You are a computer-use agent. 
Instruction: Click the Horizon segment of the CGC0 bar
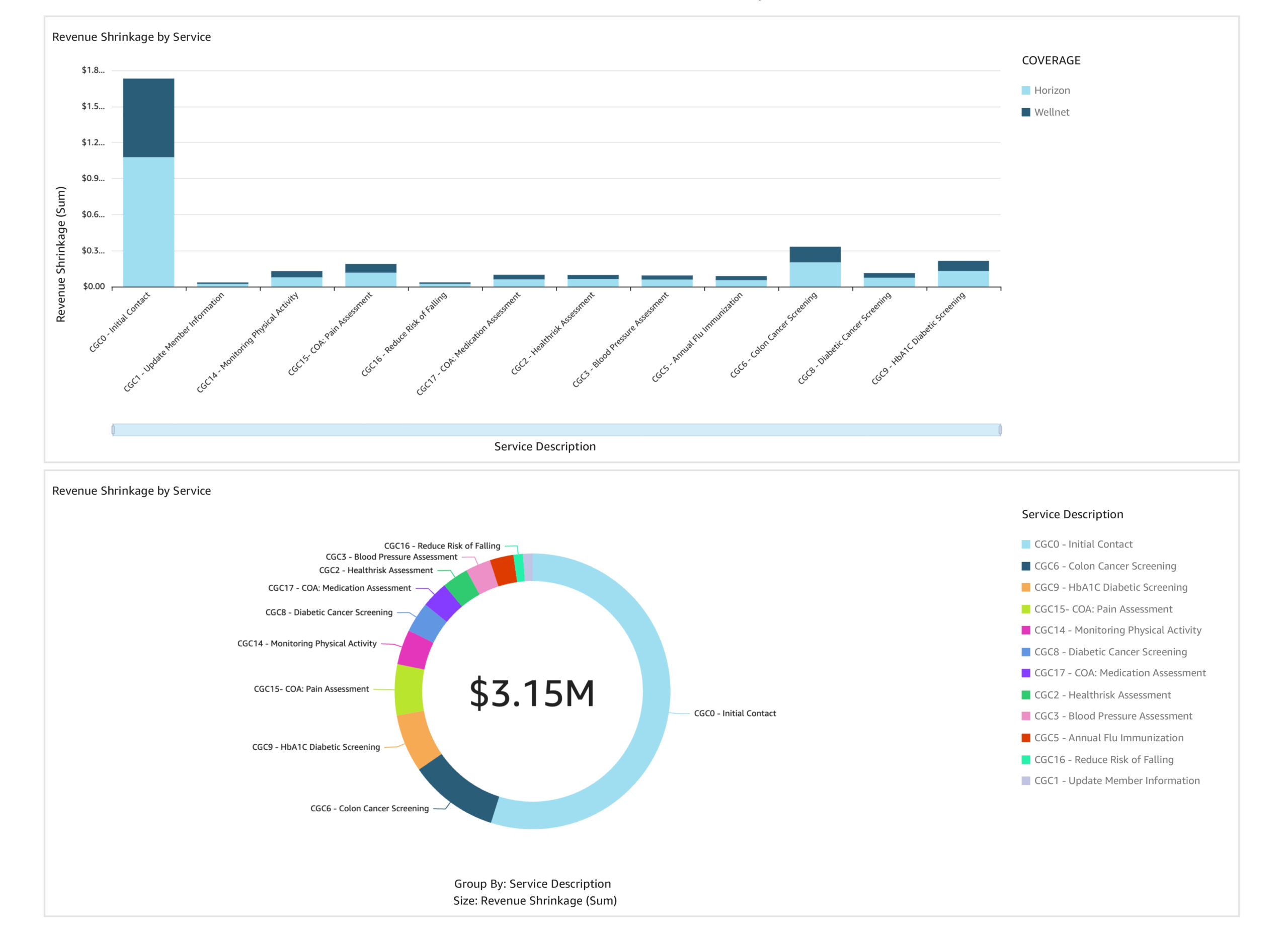(149, 221)
